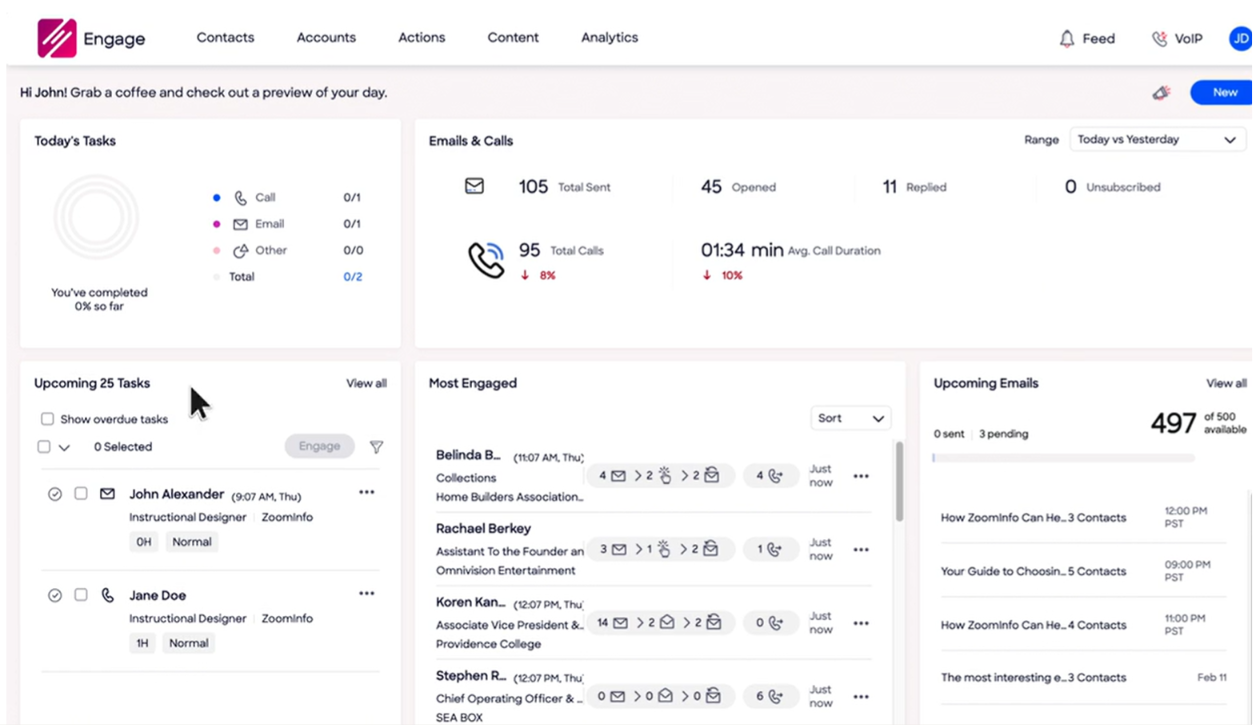Open Jane Doe contact name
This screenshot has width=1253, height=725.
157,595
